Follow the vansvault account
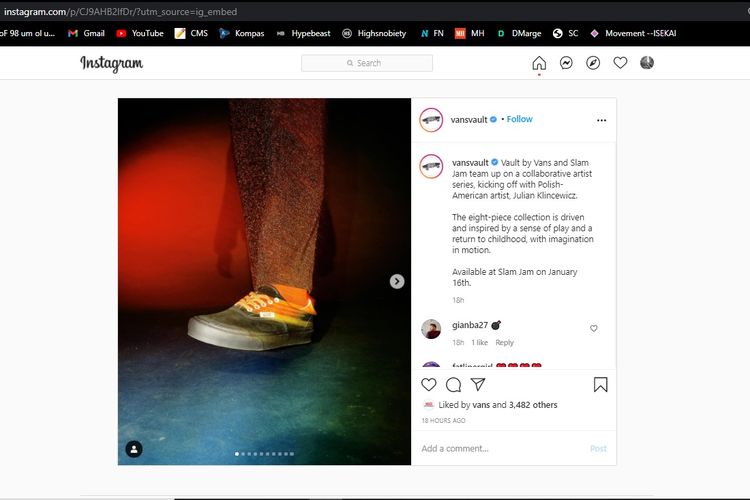This screenshot has width=750, height=500. tap(519, 119)
